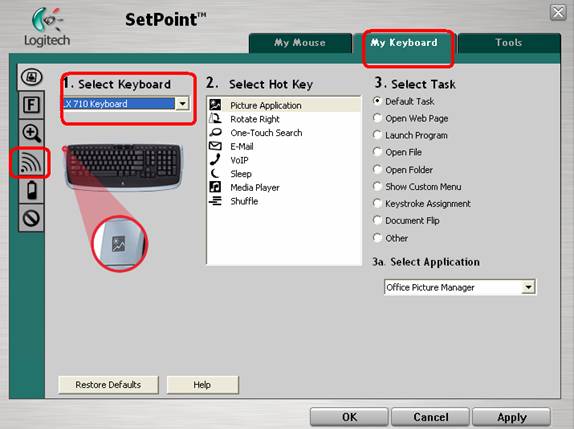Switch to the My Mouse tab
The width and height of the screenshot is (574, 429).
[x=300, y=43]
